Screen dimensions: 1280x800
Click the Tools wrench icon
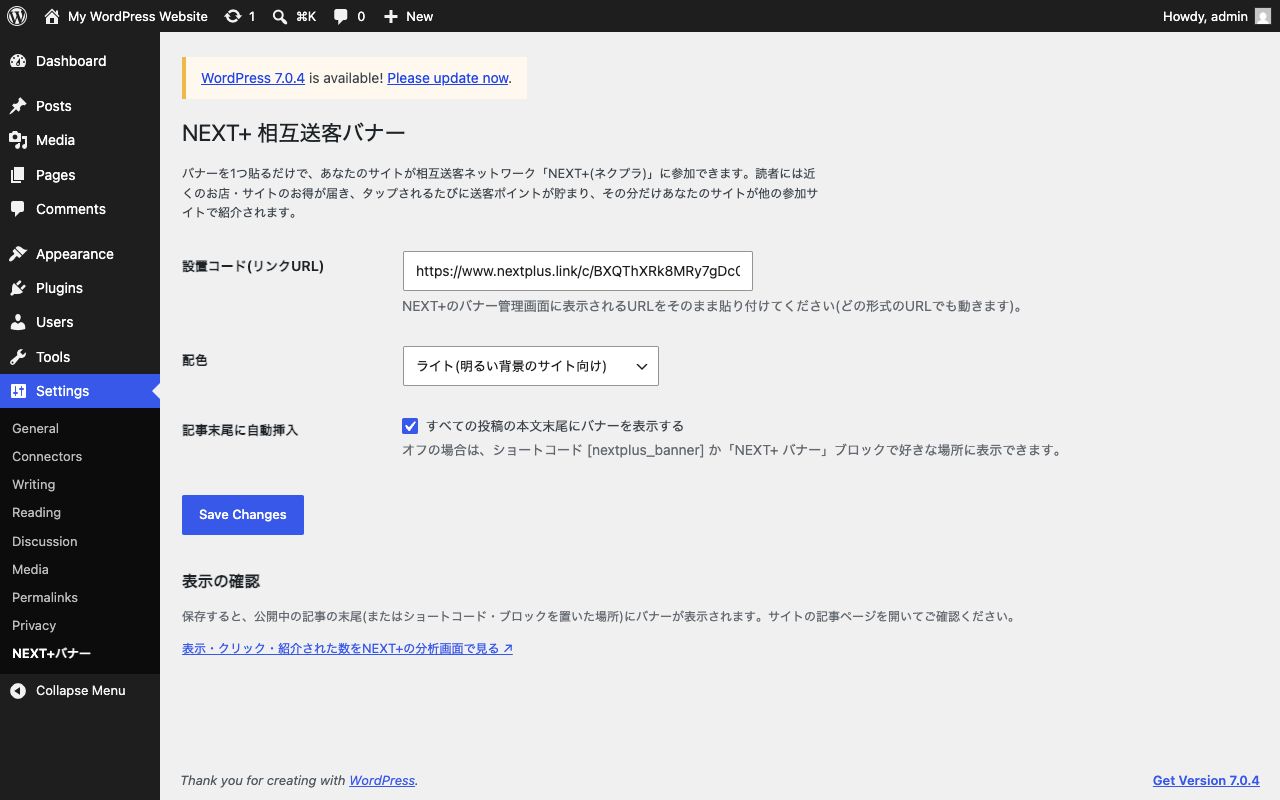(18, 357)
